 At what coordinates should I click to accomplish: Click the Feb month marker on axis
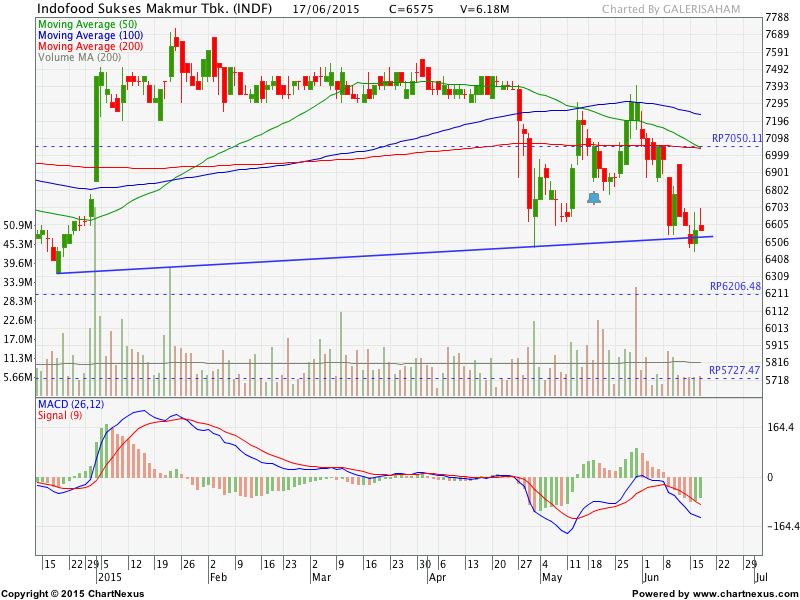point(218,577)
